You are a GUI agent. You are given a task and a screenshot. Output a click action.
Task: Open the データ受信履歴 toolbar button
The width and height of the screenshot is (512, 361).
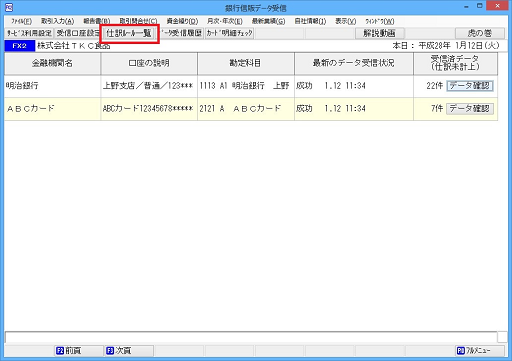[x=181, y=33]
